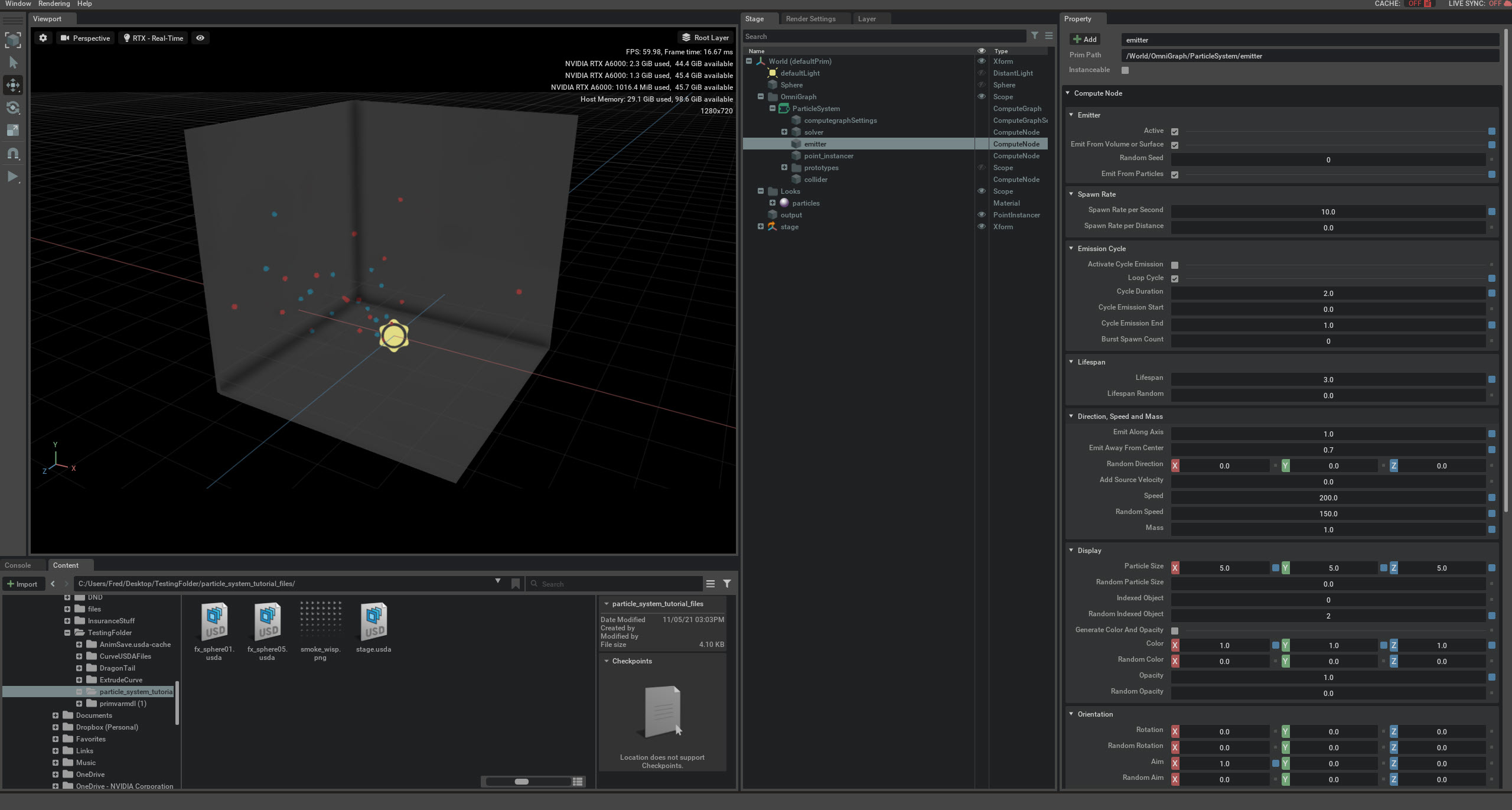Select the arrow selection tool in left toolbar
Viewport: 1512px width, 810px height.
click(x=13, y=63)
